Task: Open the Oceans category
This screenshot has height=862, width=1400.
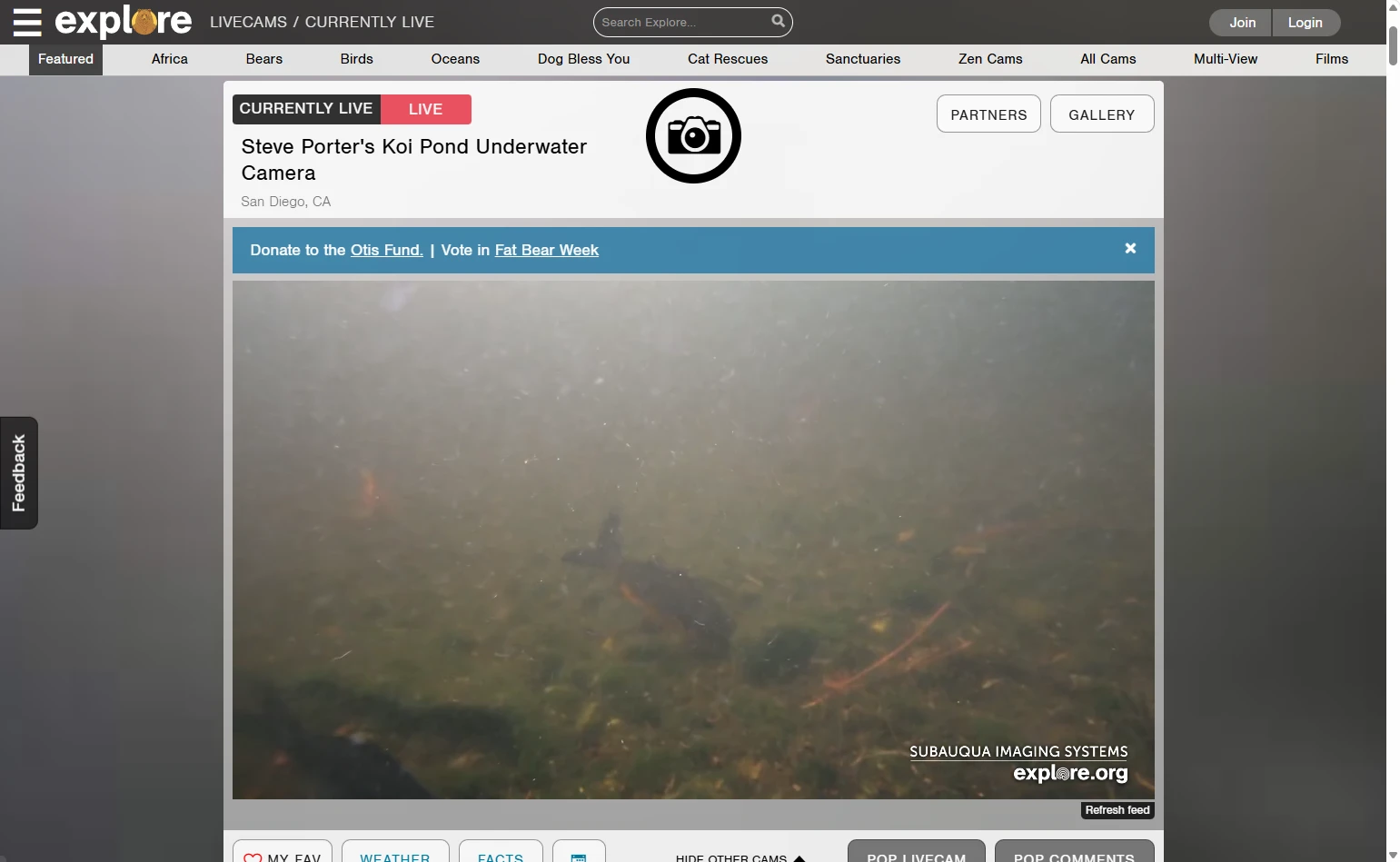Action: [455, 59]
